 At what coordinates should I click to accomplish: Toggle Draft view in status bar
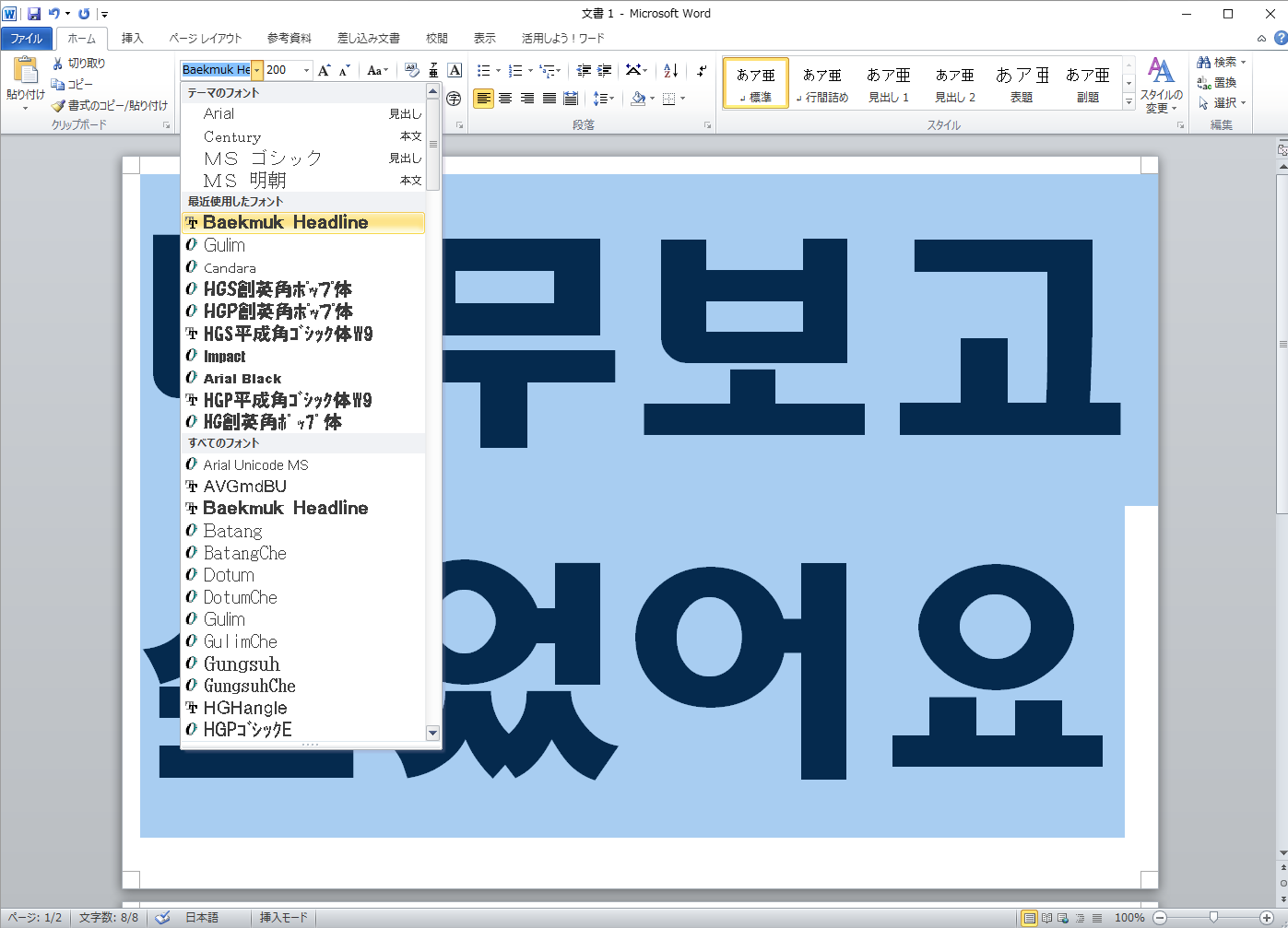point(1096,918)
